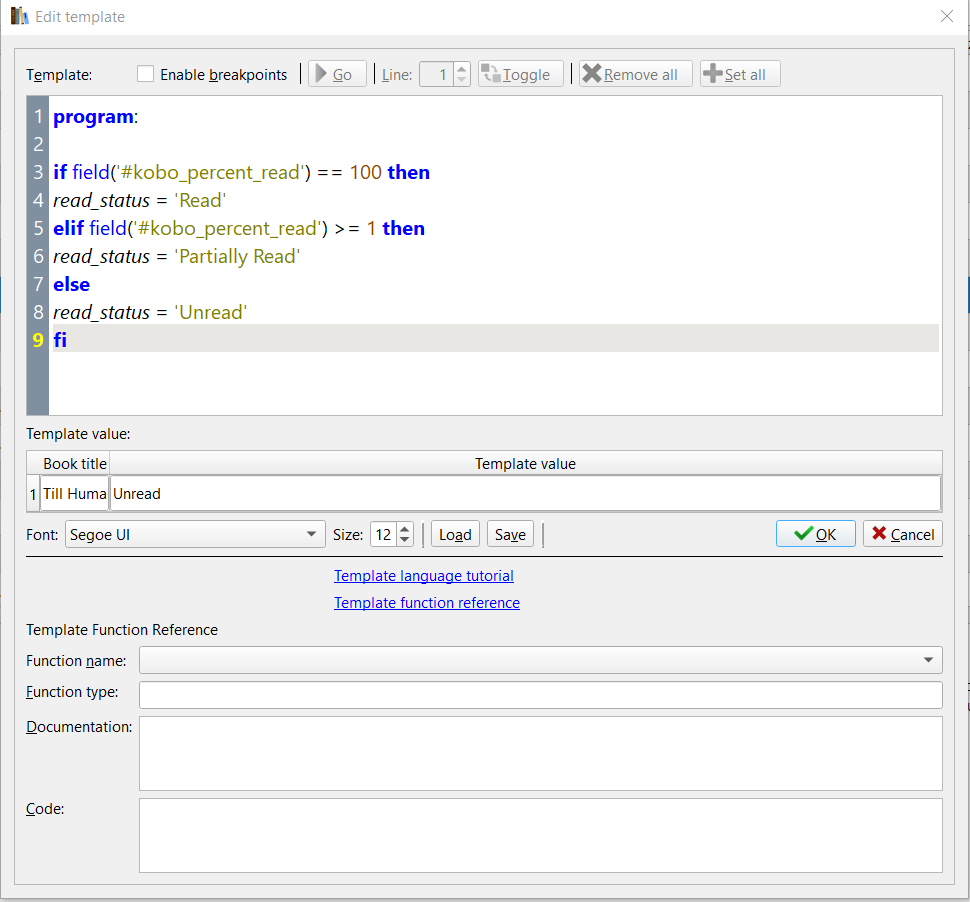Open the Font dropdown showing Segoe UI
This screenshot has width=970, height=902.
(195, 534)
